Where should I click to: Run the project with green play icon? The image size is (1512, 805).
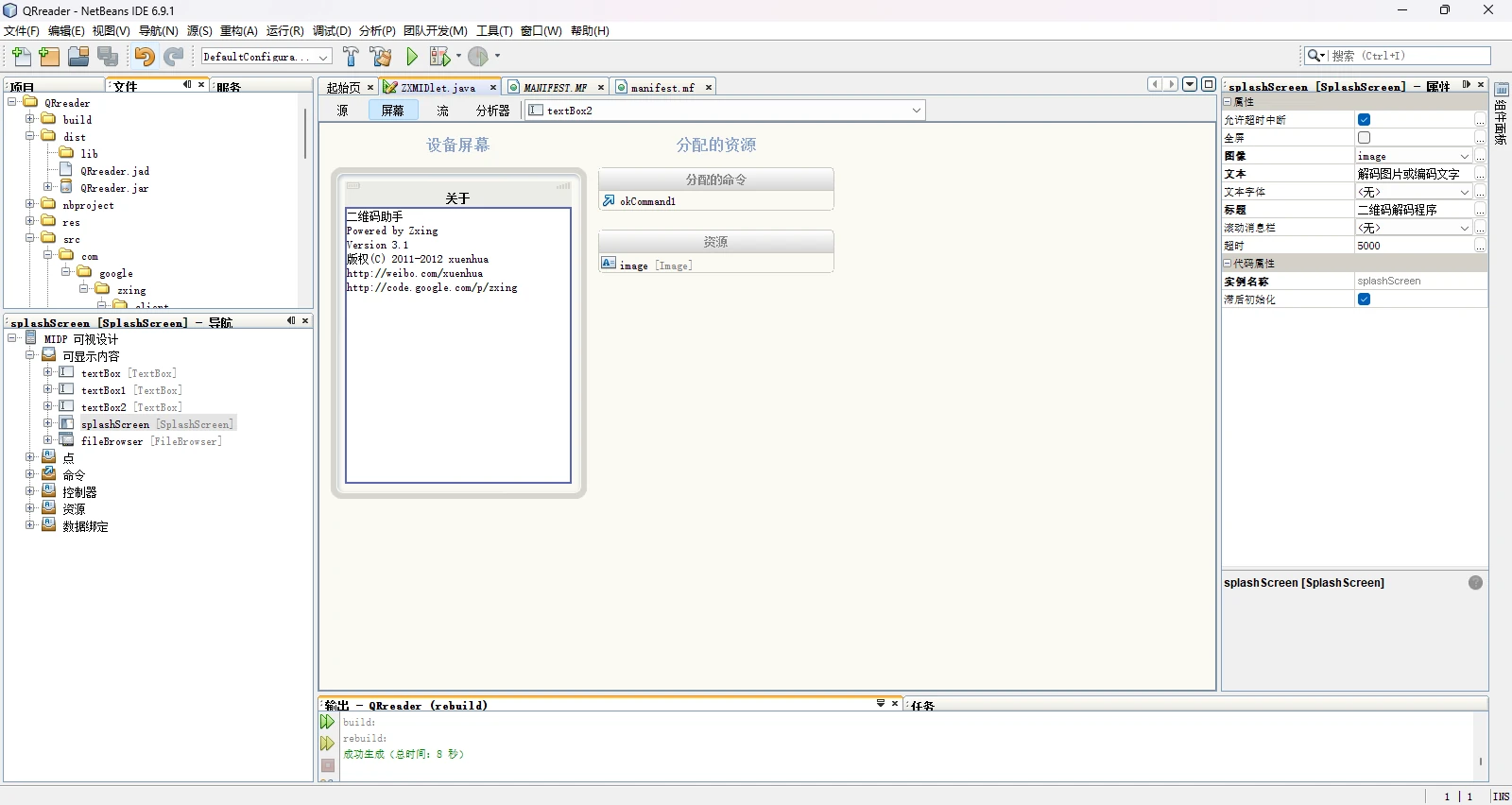click(412, 57)
